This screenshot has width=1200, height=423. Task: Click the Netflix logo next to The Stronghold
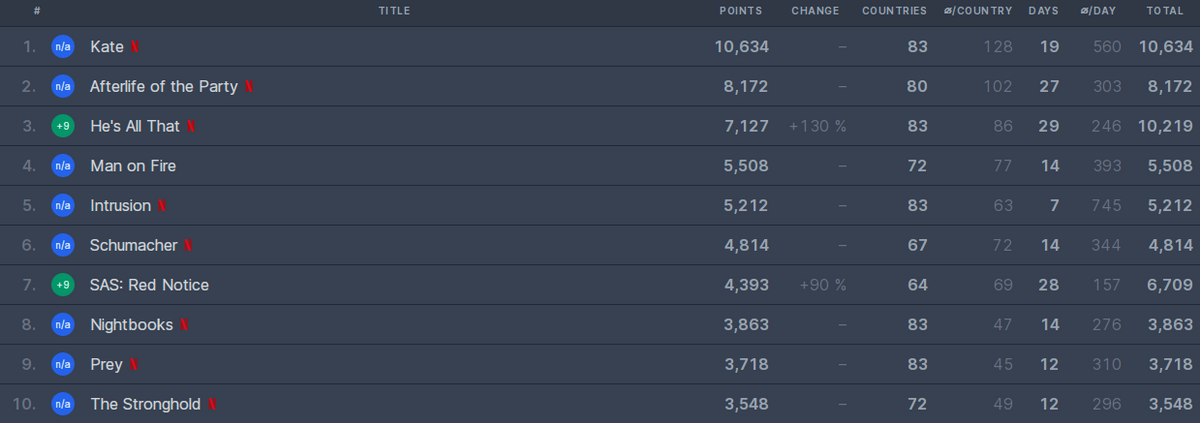[x=212, y=405]
